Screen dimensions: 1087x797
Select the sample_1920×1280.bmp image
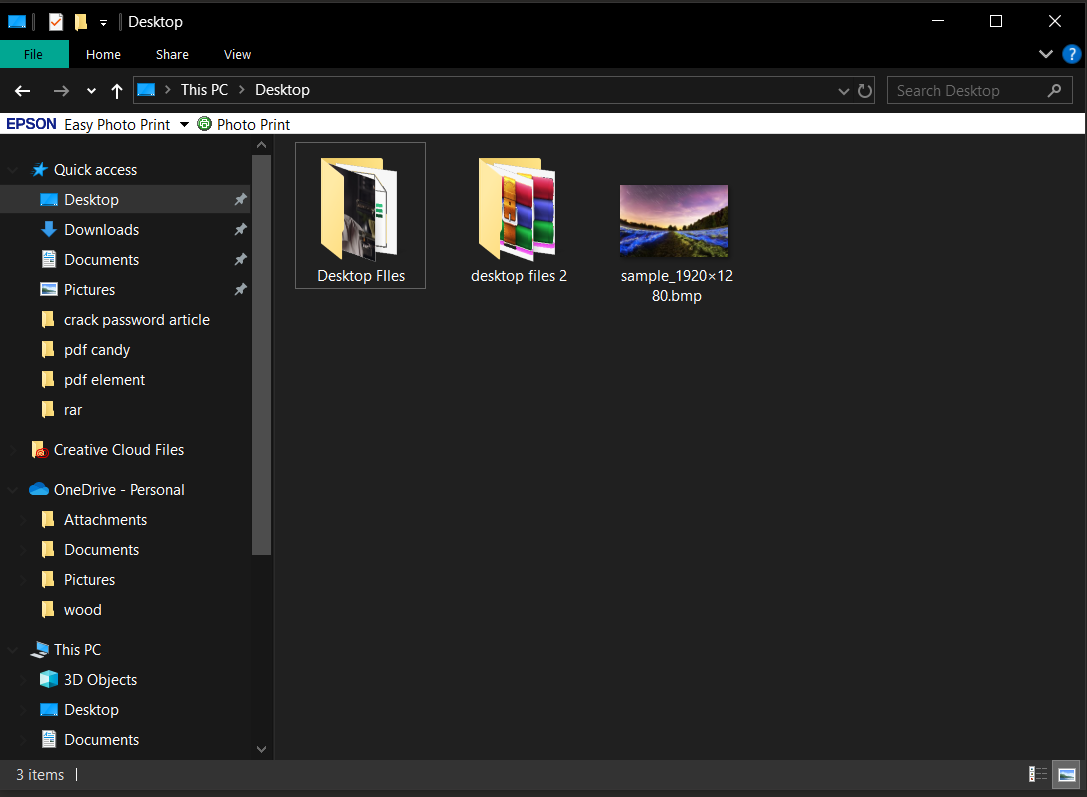point(674,220)
